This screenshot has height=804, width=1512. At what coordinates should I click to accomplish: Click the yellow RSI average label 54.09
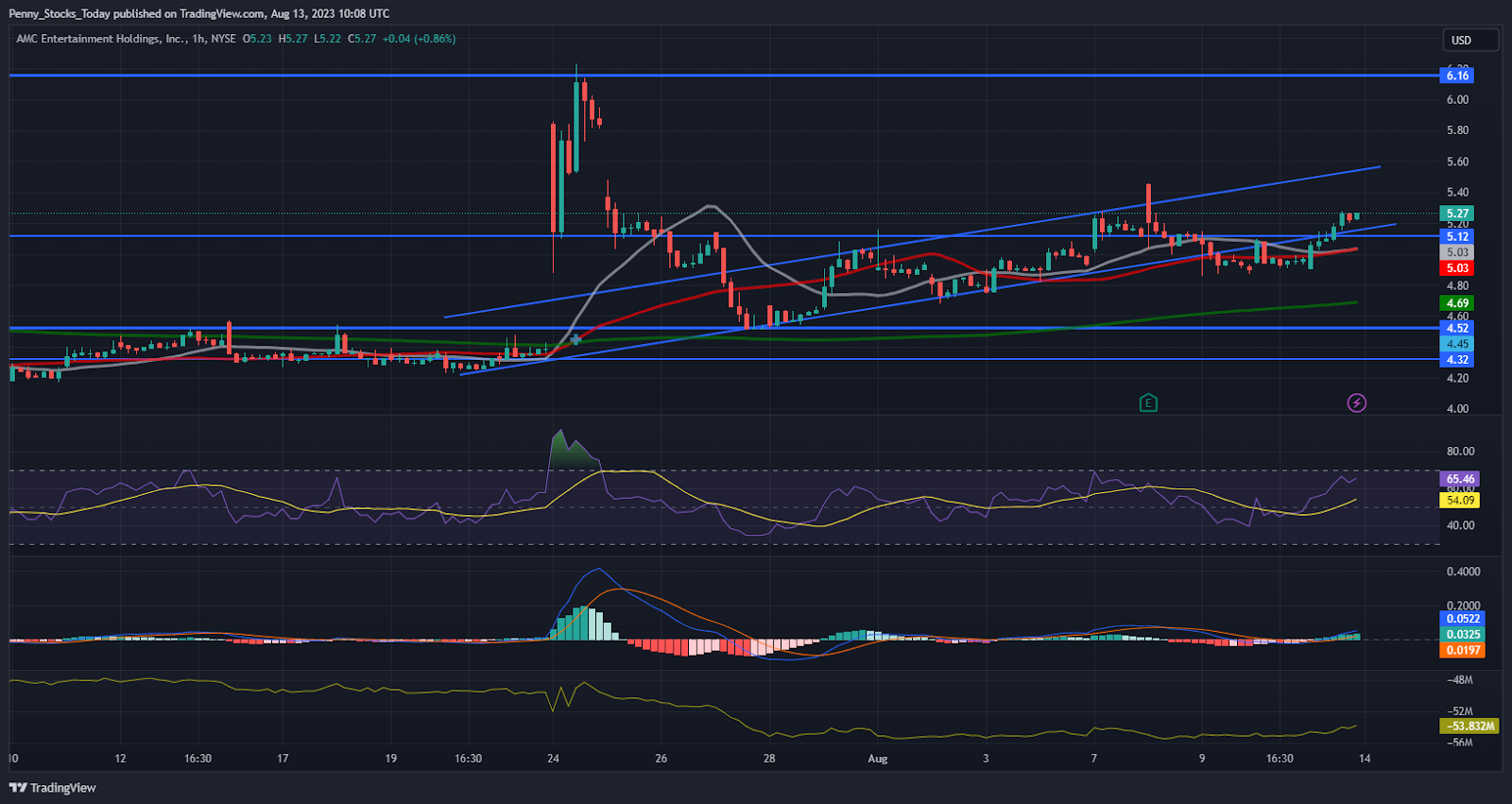(x=1460, y=500)
